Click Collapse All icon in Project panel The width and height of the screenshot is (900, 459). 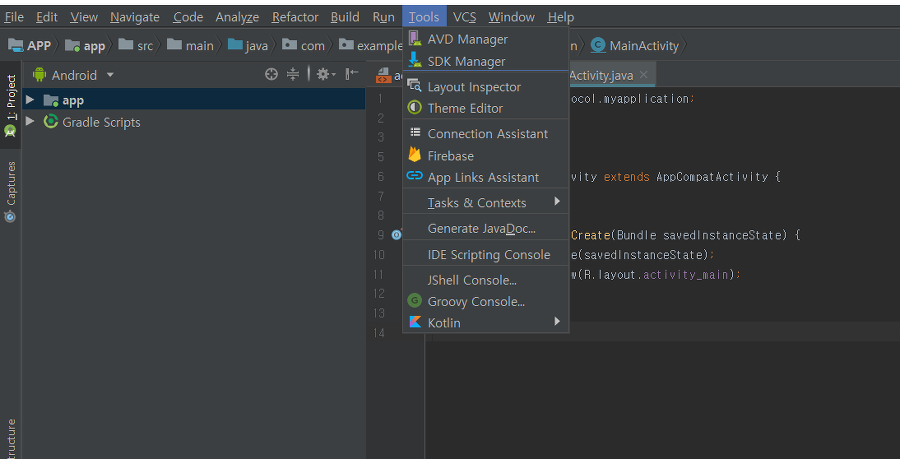tap(293, 74)
